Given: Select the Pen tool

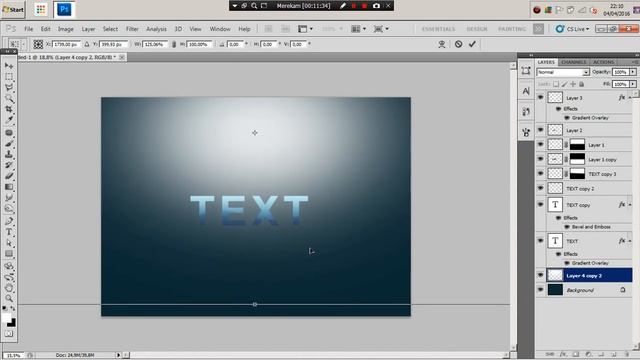Looking at the screenshot, I should click(x=9, y=221).
